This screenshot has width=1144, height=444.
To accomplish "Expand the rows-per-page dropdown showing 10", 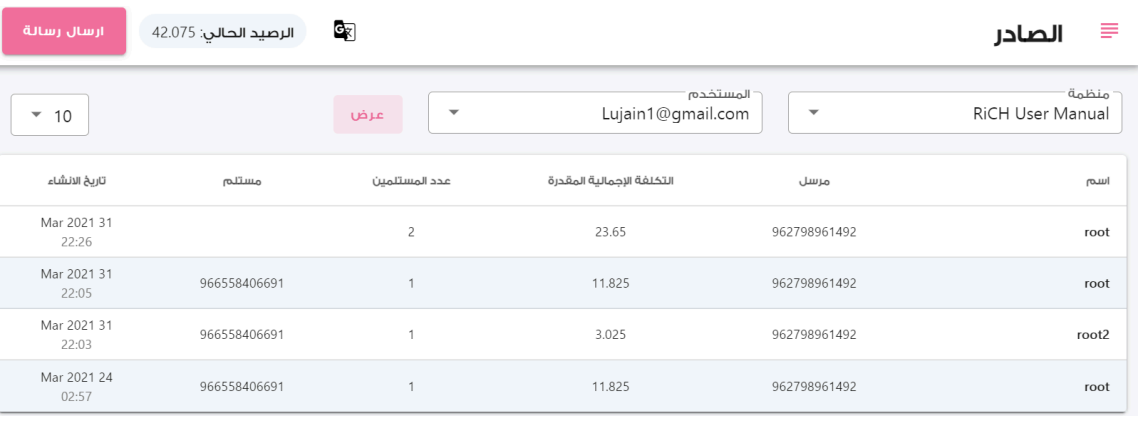I will pos(50,115).
